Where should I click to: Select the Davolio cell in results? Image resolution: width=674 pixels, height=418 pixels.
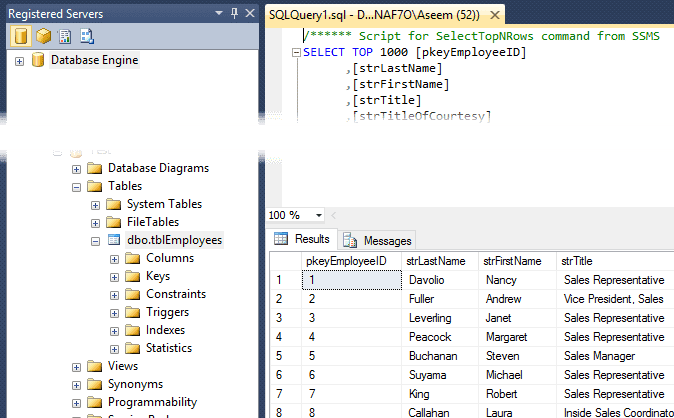pos(427,280)
